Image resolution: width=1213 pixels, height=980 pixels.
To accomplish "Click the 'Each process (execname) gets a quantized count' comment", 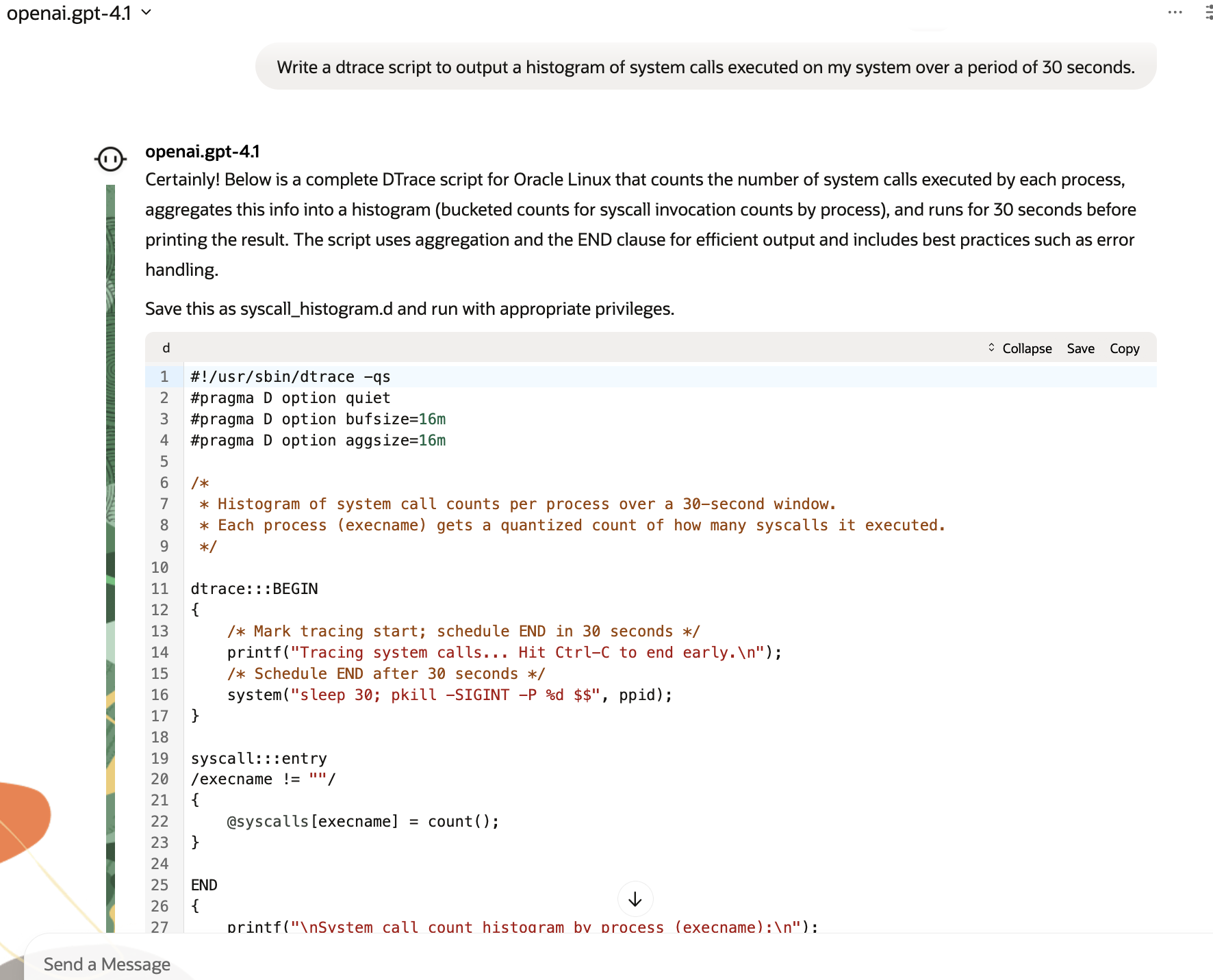I will pos(572,526).
